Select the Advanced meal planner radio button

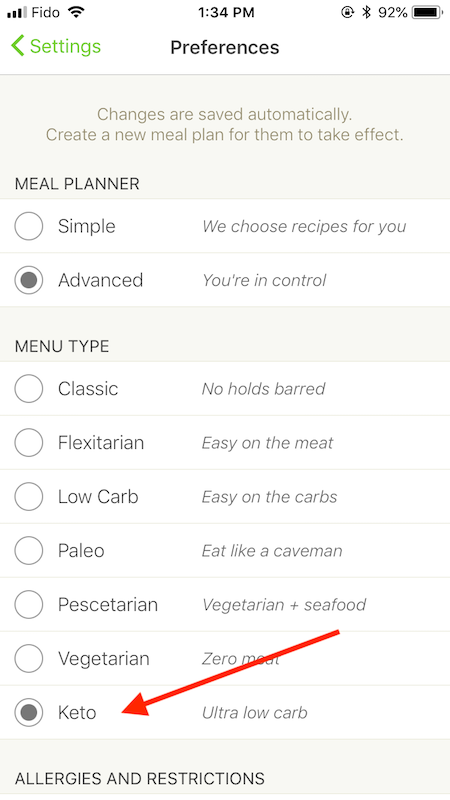[x=29, y=280]
